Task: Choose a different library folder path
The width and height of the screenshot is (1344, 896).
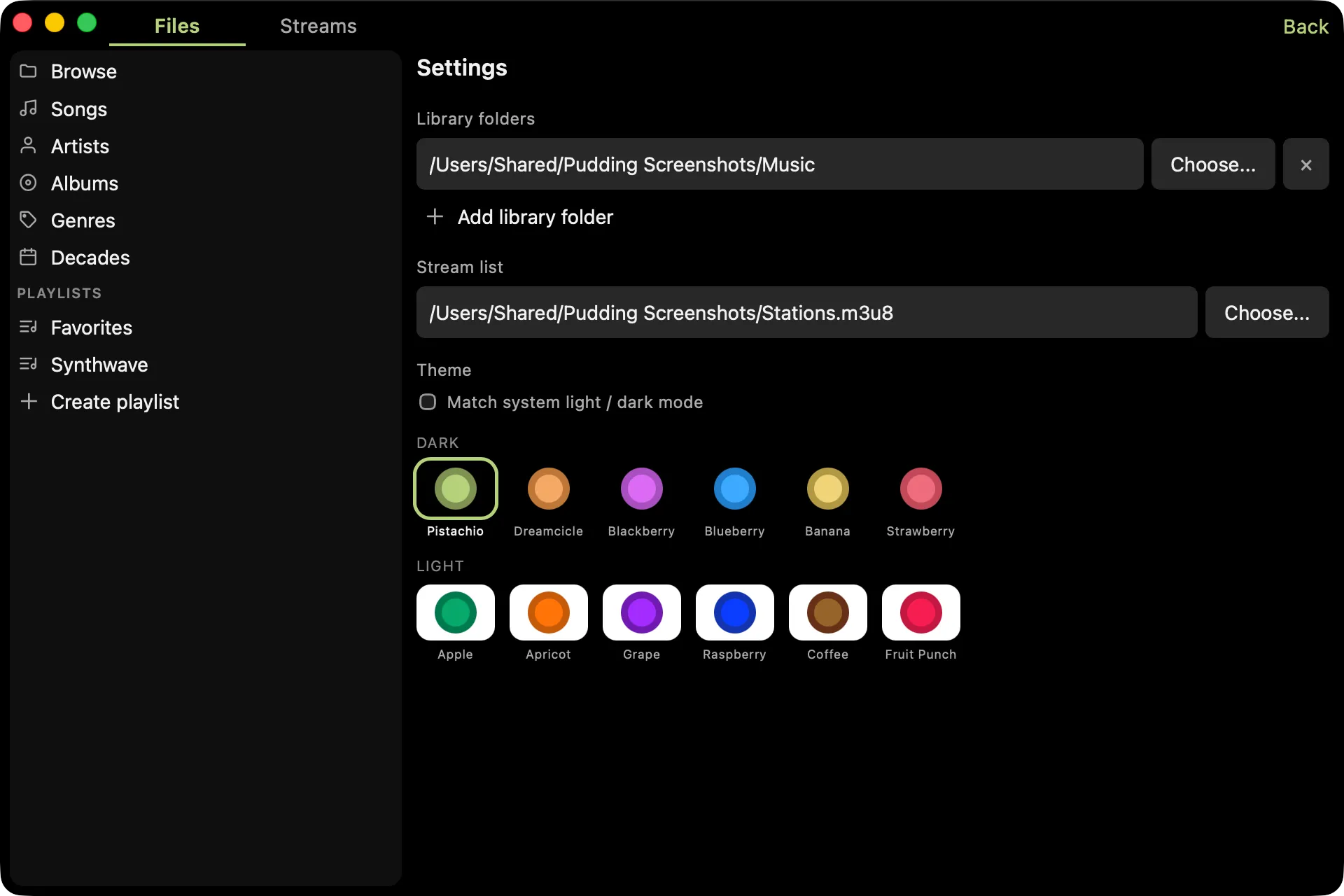Action: [1213, 164]
